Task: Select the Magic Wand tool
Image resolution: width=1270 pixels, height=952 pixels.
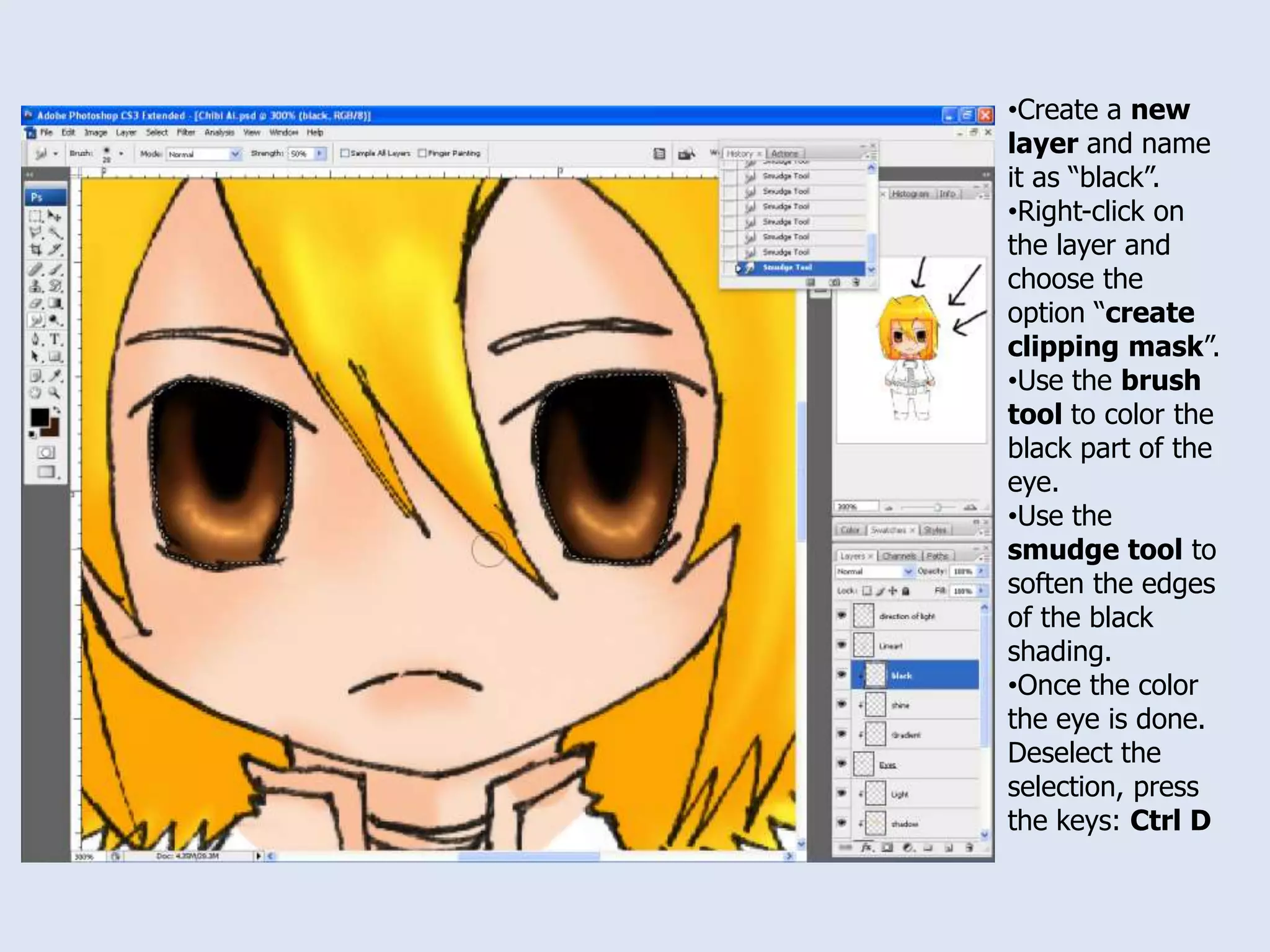Action: (x=55, y=233)
